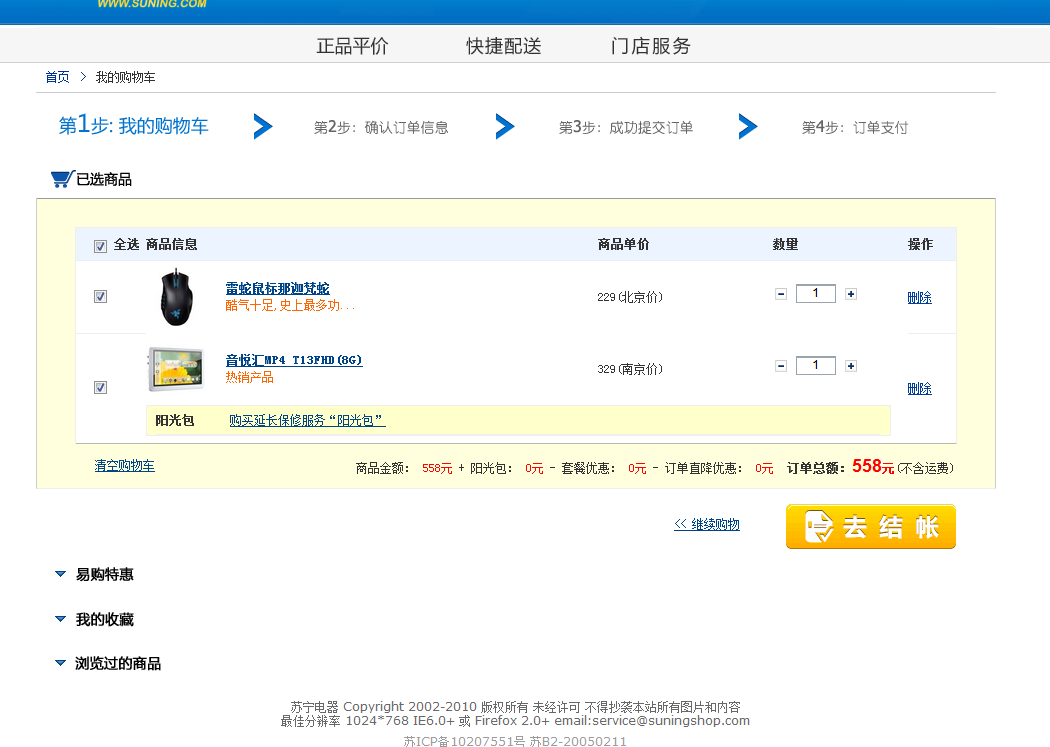Delete the 雷蛇鼠标 item via 删除
1050x747 pixels.
coord(919,297)
